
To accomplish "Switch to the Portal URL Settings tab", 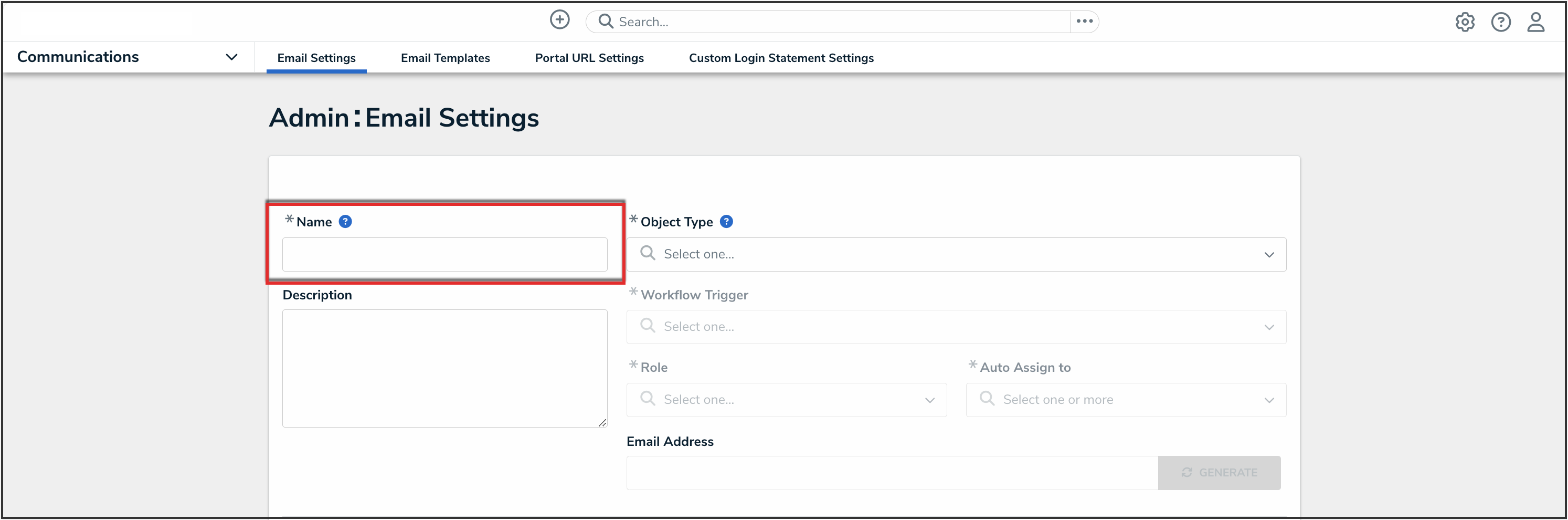I will click(589, 58).
